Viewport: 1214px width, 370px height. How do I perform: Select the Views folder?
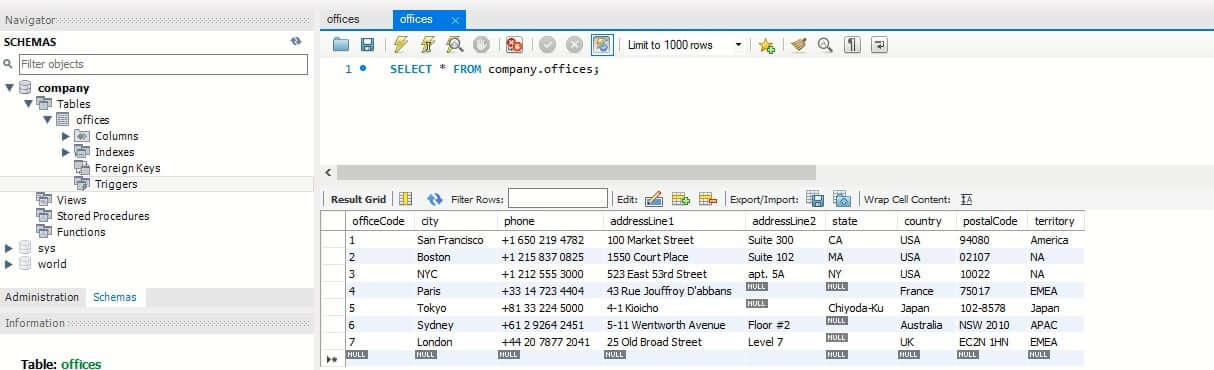[x=72, y=200]
